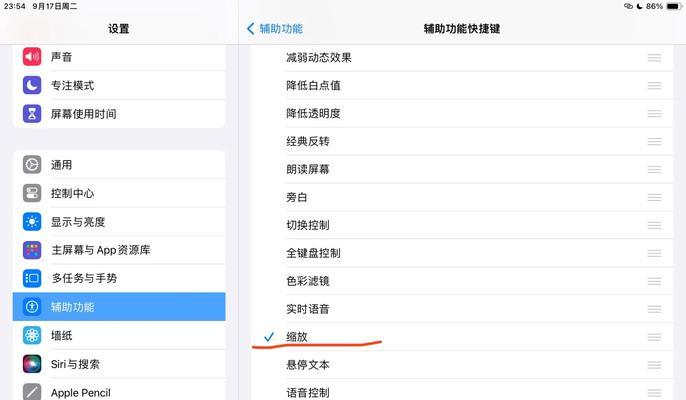The height and width of the screenshot is (400, 686).
Task: Click the reorder handle for 减弱动态效果
Action: [654, 57]
